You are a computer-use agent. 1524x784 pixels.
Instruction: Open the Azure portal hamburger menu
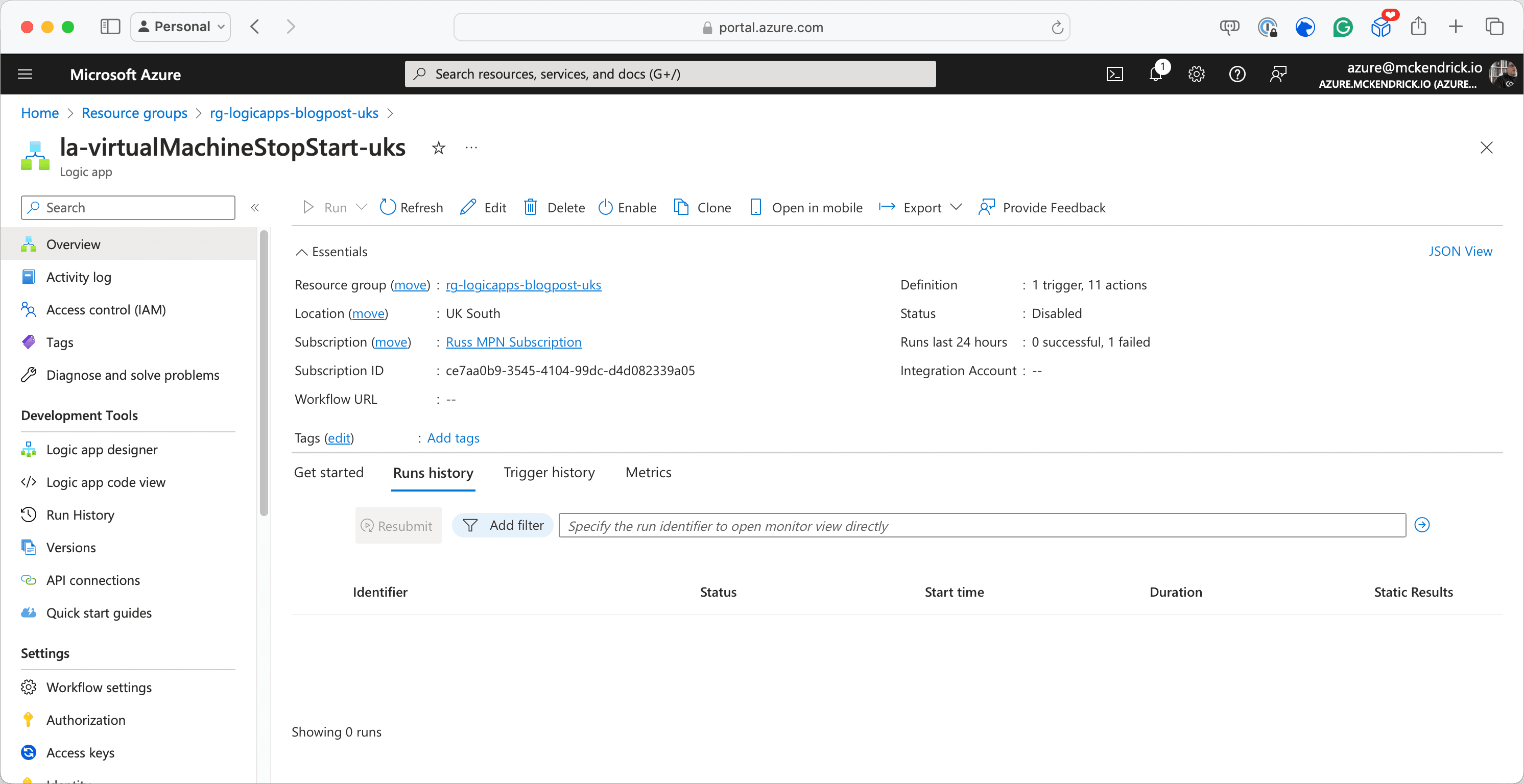click(25, 74)
